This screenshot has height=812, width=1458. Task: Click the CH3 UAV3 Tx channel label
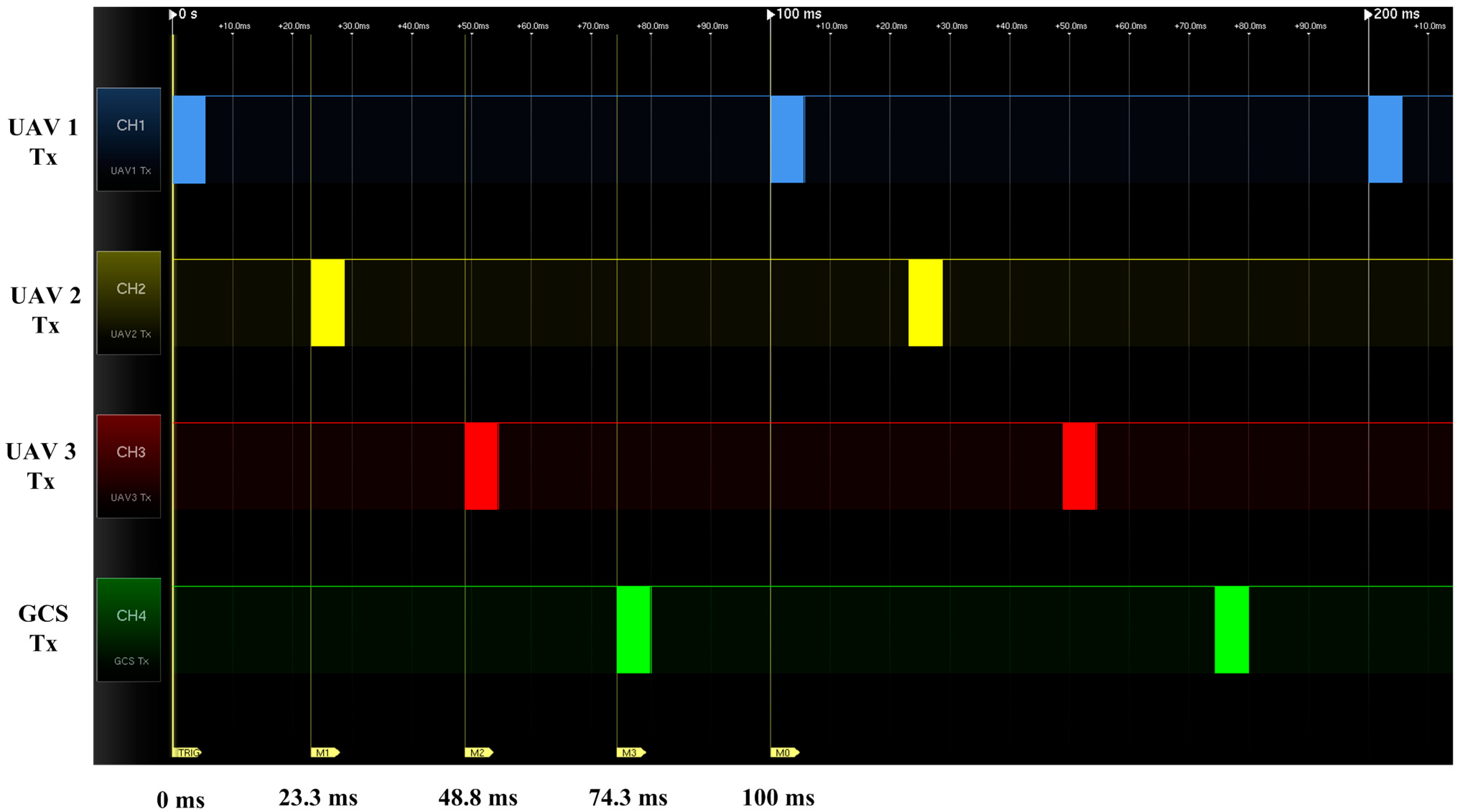pyautogui.click(x=129, y=466)
